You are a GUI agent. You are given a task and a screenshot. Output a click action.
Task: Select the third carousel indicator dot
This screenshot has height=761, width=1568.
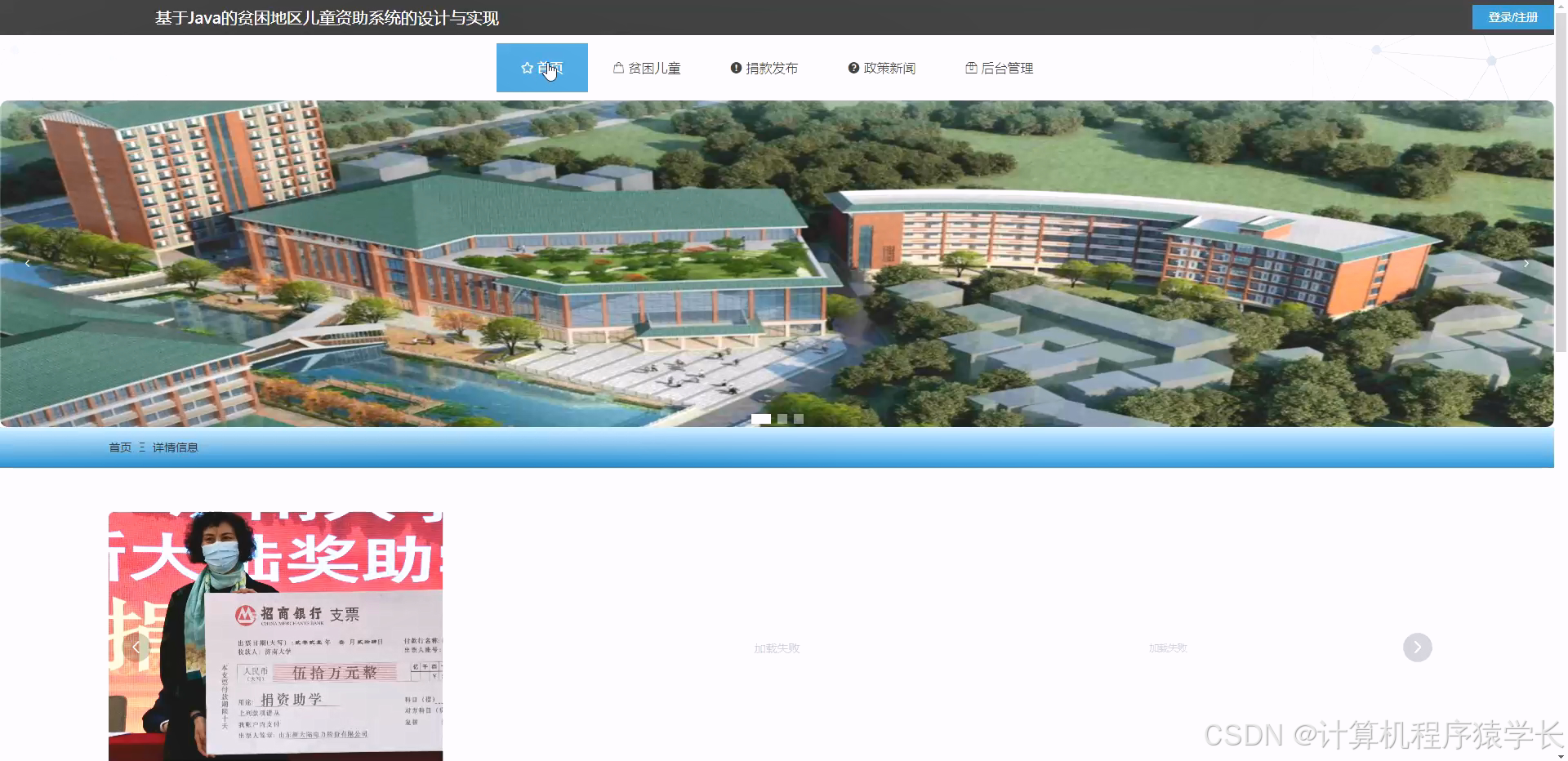pyautogui.click(x=799, y=419)
